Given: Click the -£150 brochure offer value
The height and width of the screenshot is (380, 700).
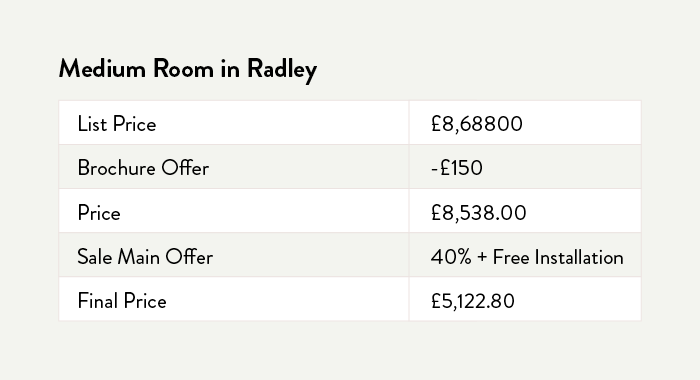Looking at the screenshot, I should (x=457, y=168).
